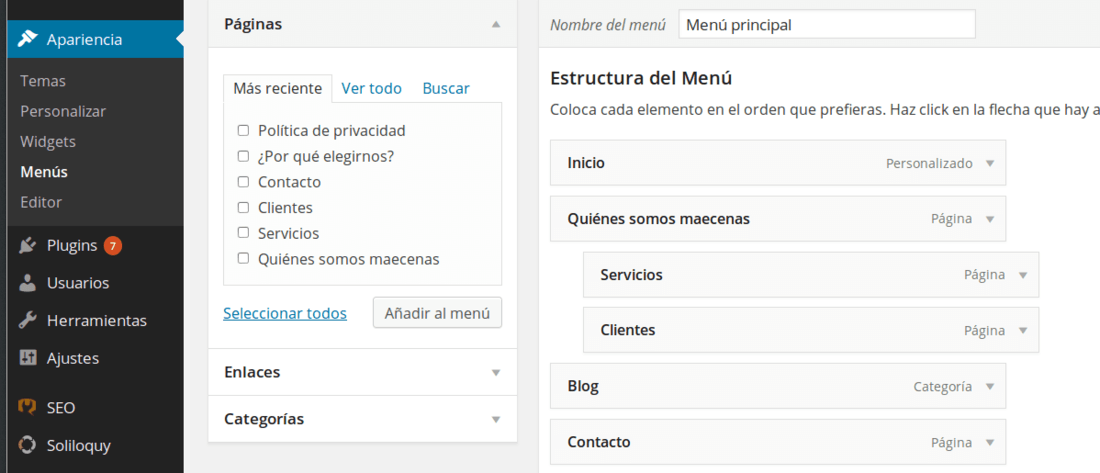Click the Nombre del menú text field

[827, 25]
